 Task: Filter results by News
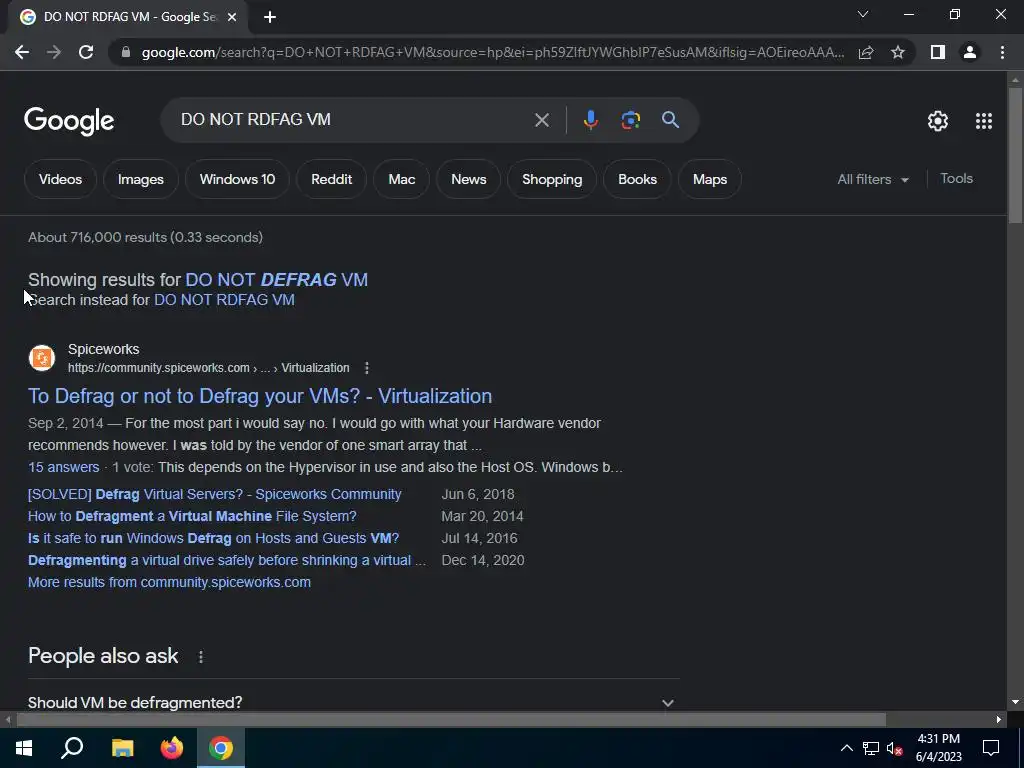tap(468, 179)
